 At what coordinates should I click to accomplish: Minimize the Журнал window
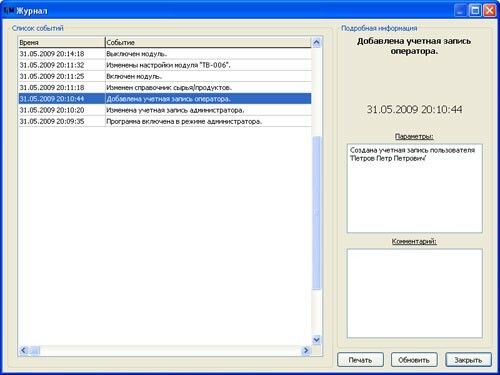click(460, 11)
